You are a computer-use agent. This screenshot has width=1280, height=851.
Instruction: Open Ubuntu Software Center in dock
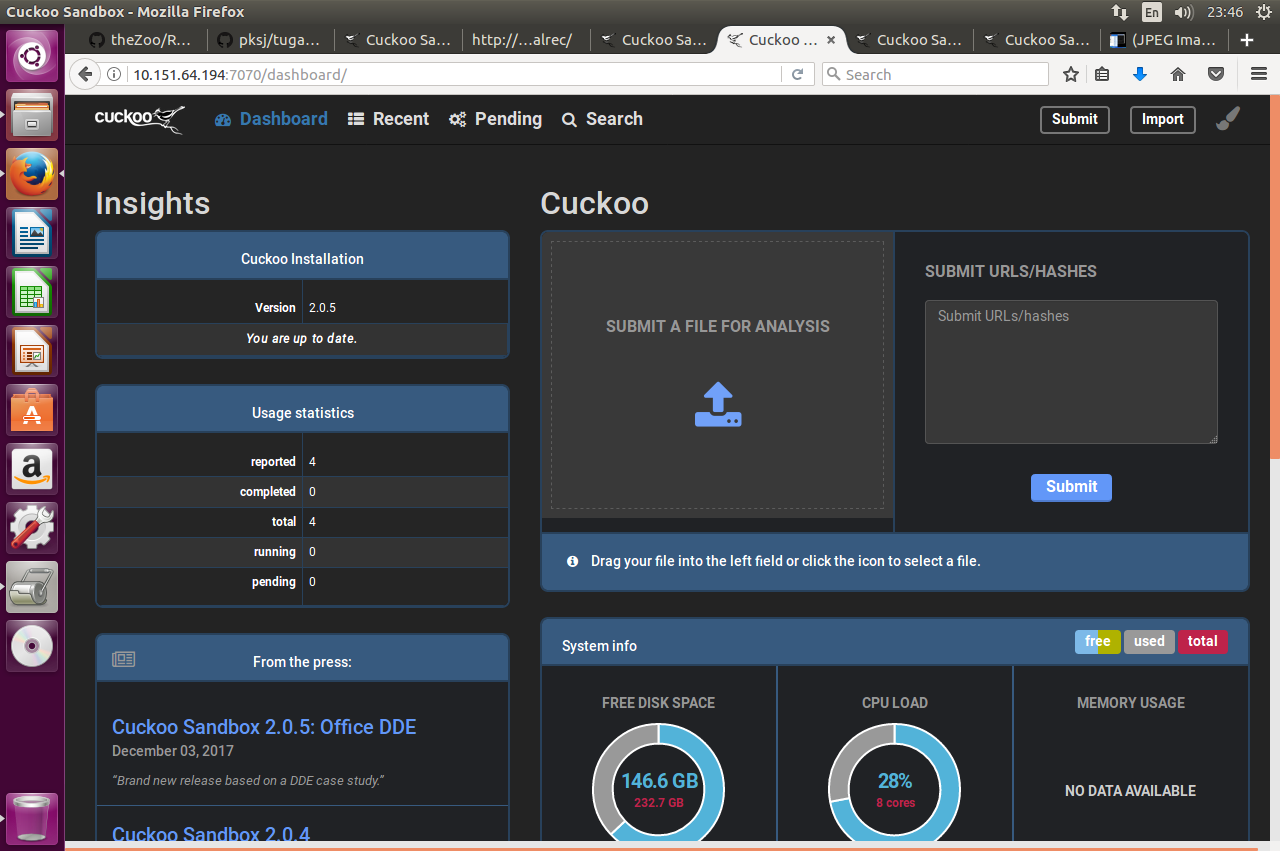point(33,410)
